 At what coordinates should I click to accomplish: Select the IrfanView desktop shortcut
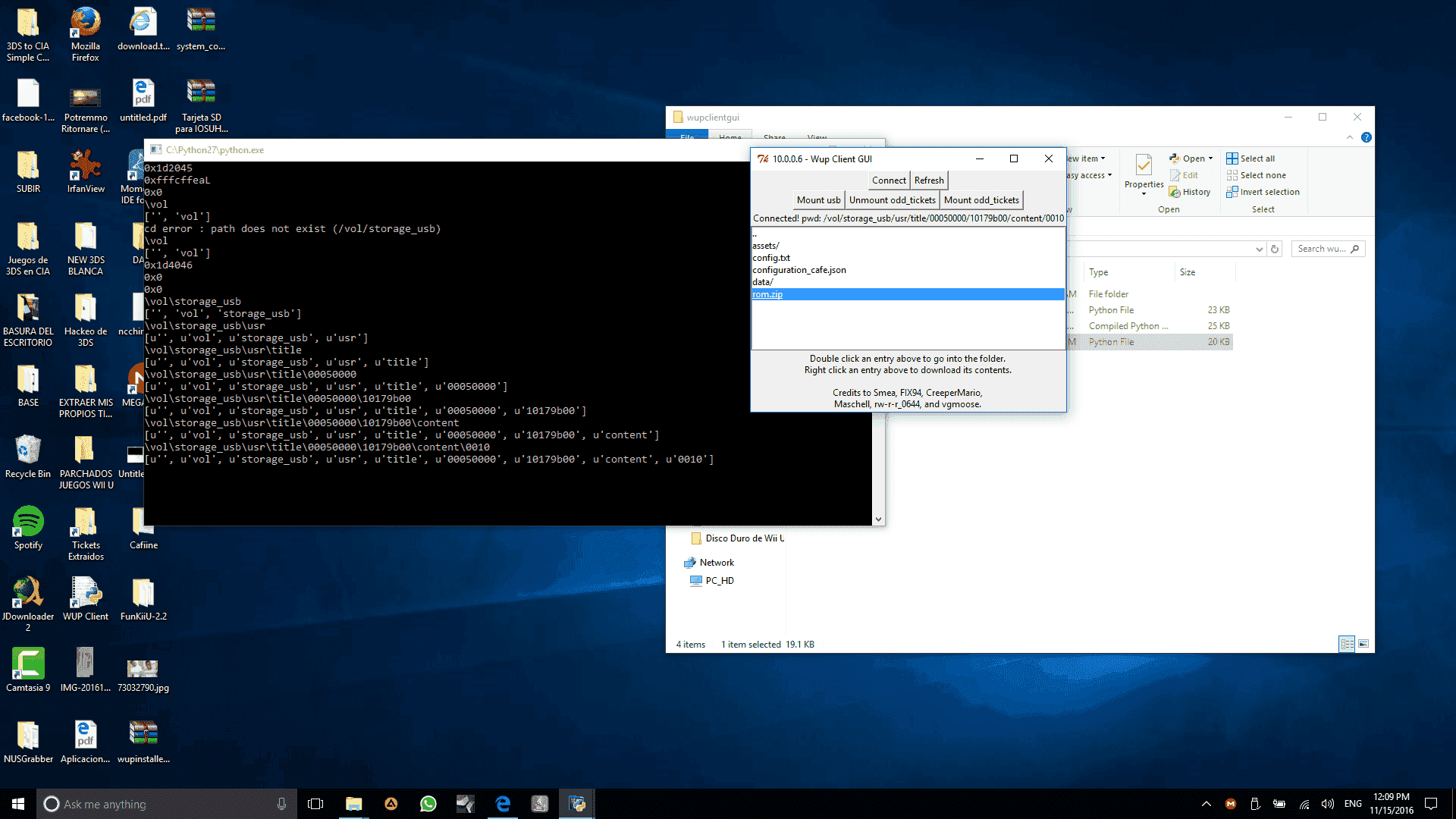coord(86,171)
